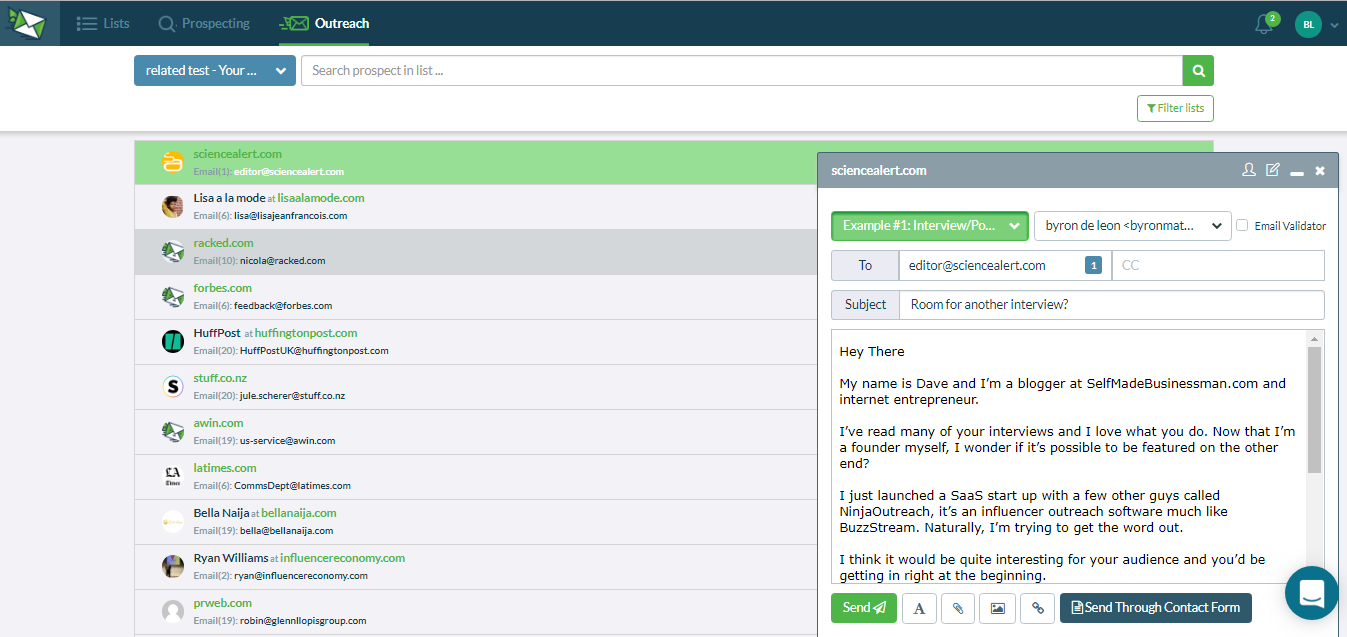Send the email with Send button
The width and height of the screenshot is (1347, 637).
coord(864,607)
